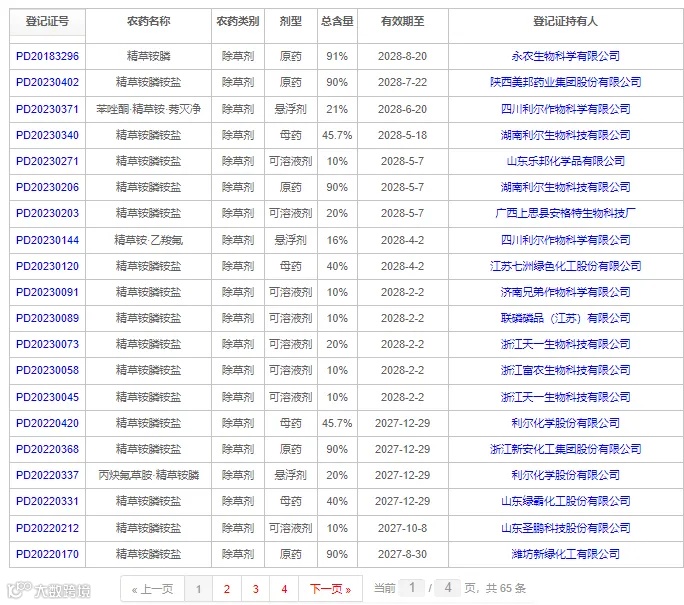Select expiry date 2027-10-8

point(402,528)
